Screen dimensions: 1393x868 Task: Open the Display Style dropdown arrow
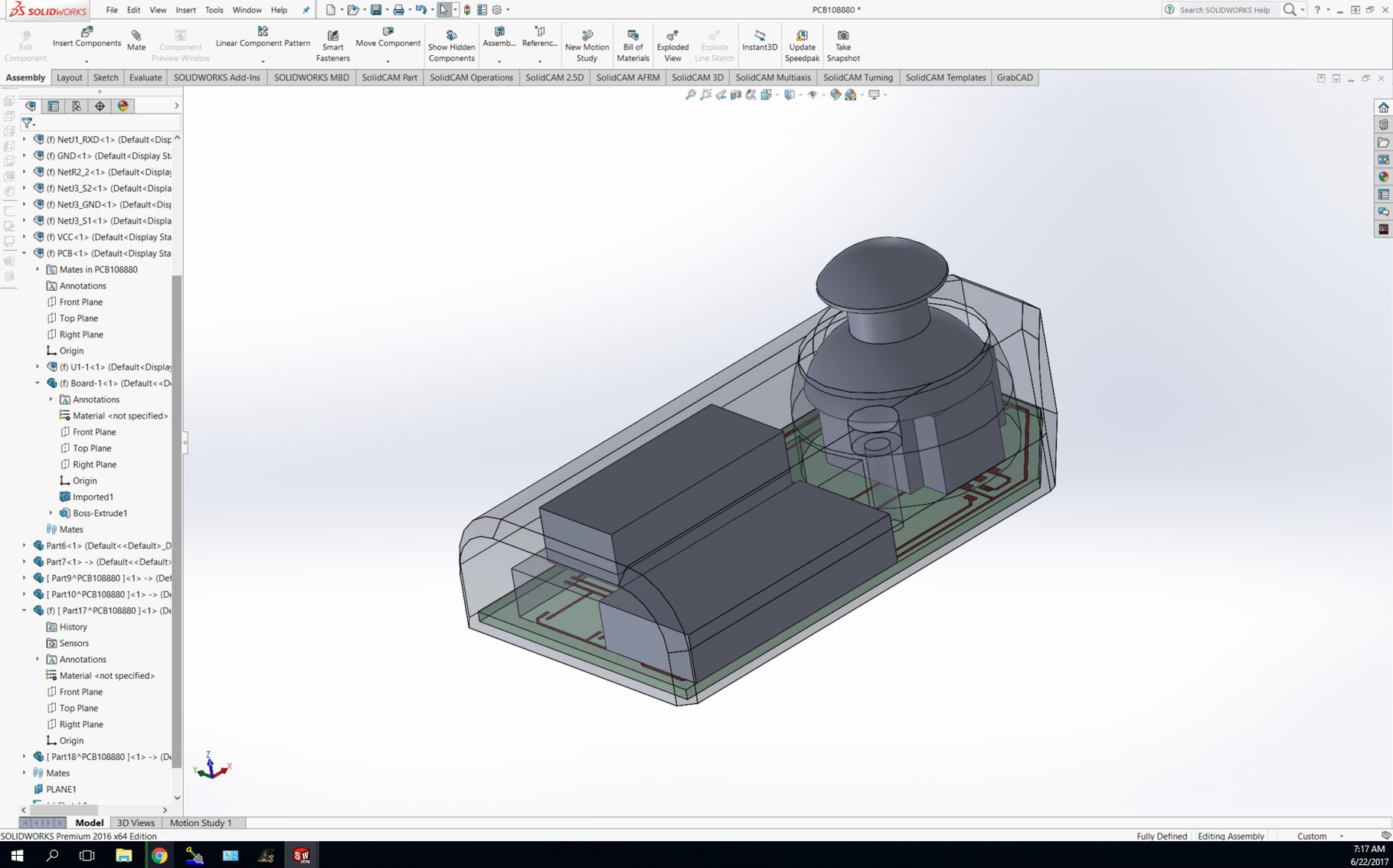point(801,96)
